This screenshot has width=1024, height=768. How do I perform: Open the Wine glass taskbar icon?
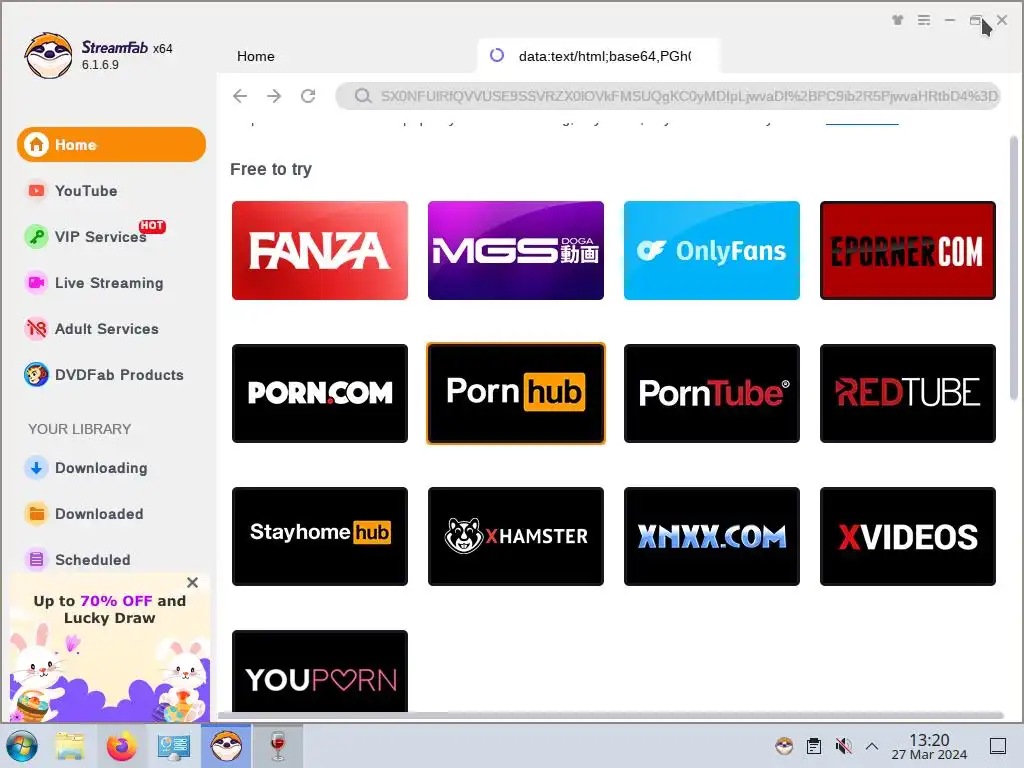(278, 746)
